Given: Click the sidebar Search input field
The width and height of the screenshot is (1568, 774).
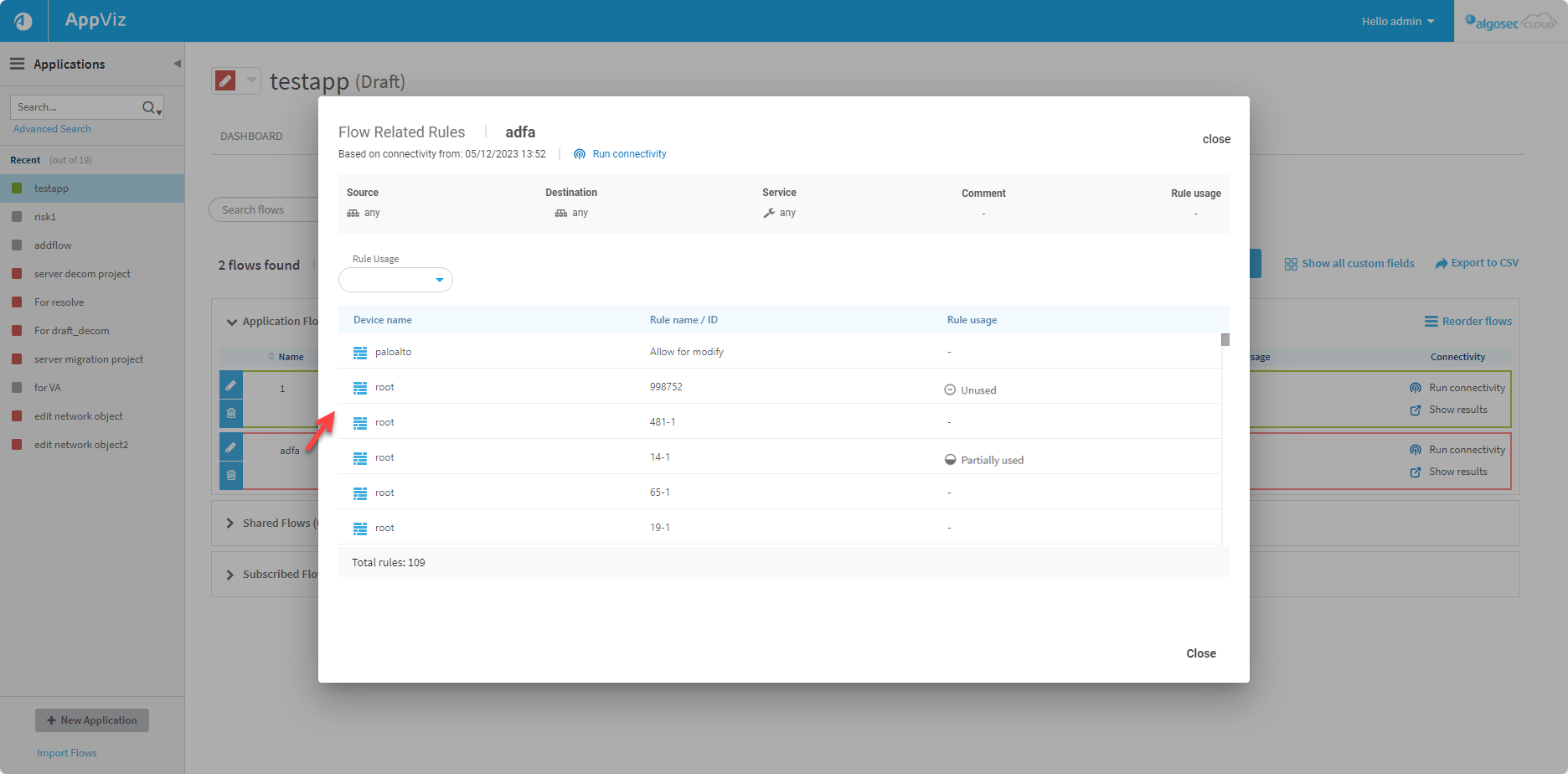Looking at the screenshot, I should pyautogui.click(x=75, y=107).
